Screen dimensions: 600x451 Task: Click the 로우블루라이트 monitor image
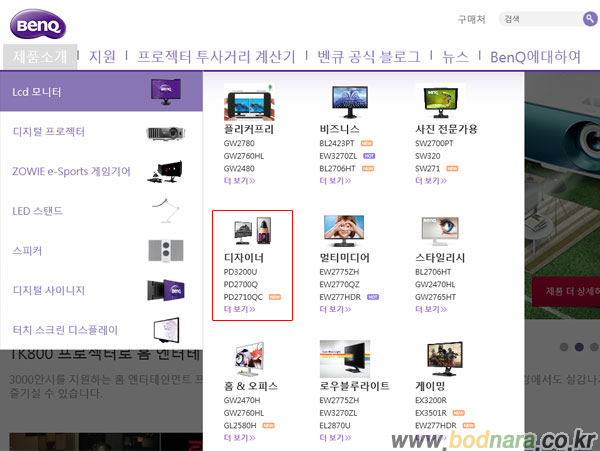345,359
